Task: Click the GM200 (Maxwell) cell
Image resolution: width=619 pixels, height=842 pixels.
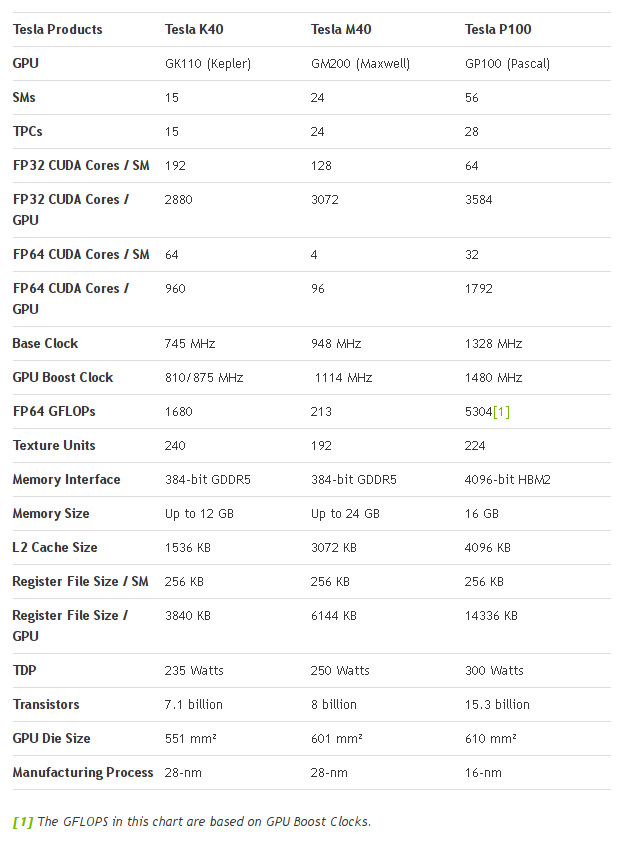Action: click(x=360, y=64)
